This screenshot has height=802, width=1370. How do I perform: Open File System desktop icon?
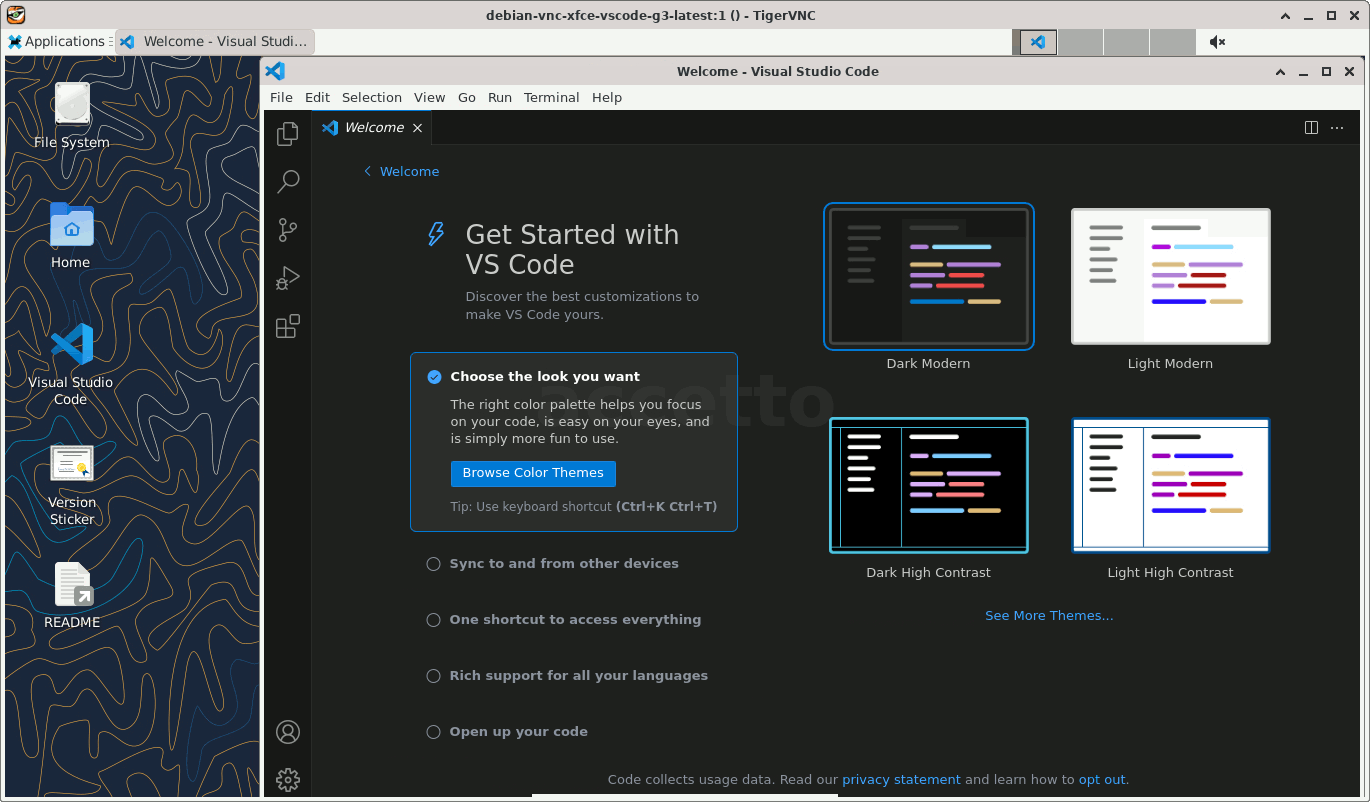pyautogui.click(x=72, y=116)
